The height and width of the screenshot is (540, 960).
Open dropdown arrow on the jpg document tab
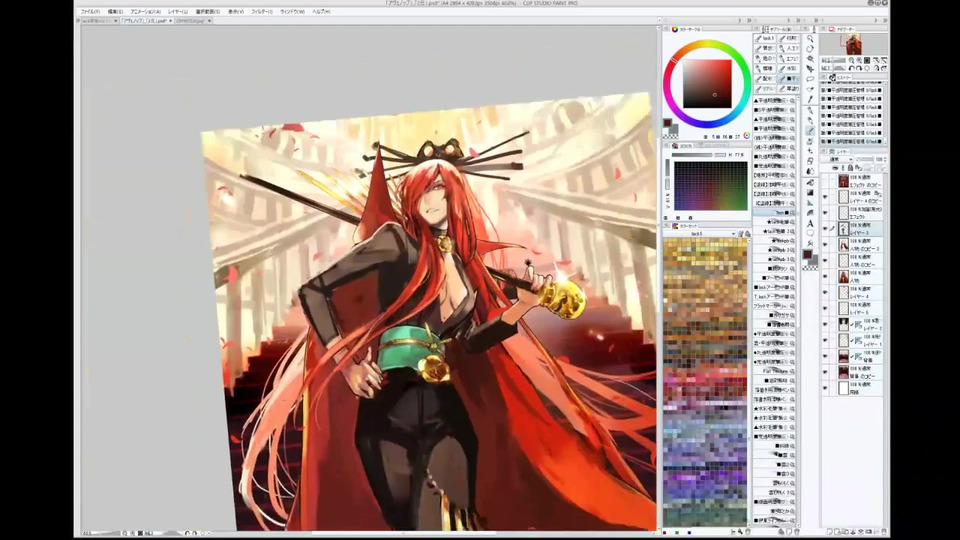[x=209, y=21]
